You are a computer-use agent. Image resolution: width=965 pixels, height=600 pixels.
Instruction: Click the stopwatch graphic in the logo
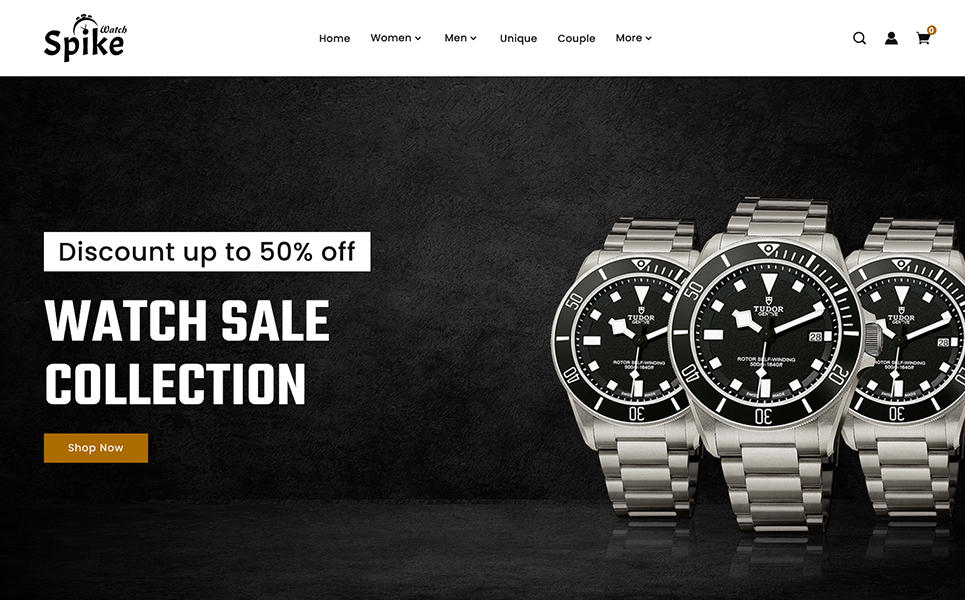tap(86, 25)
